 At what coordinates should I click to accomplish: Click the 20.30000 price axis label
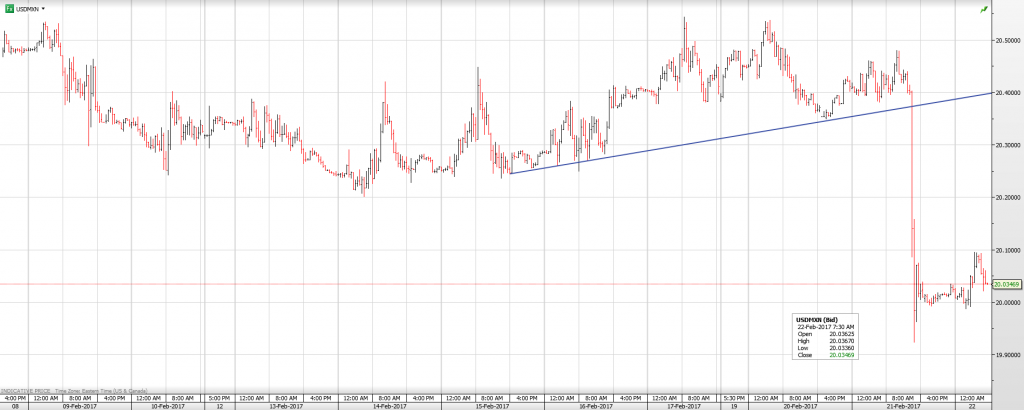(x=1006, y=145)
